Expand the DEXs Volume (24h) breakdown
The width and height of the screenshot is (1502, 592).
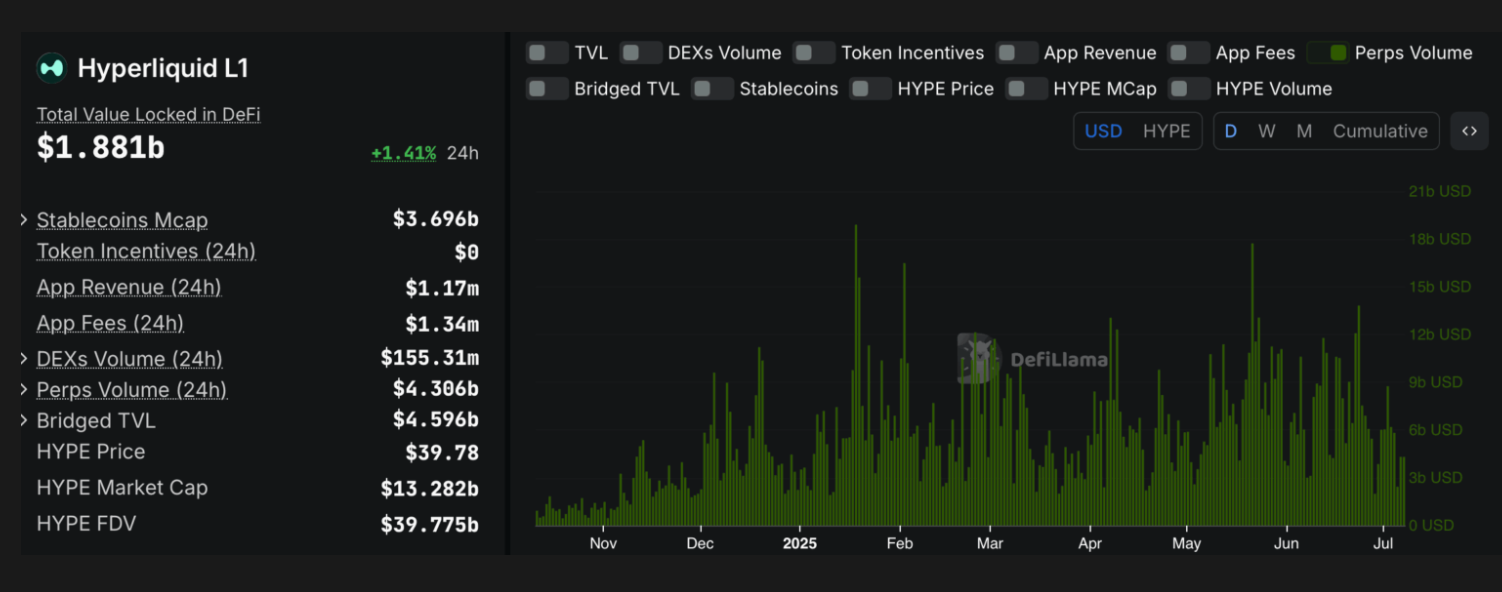24,358
